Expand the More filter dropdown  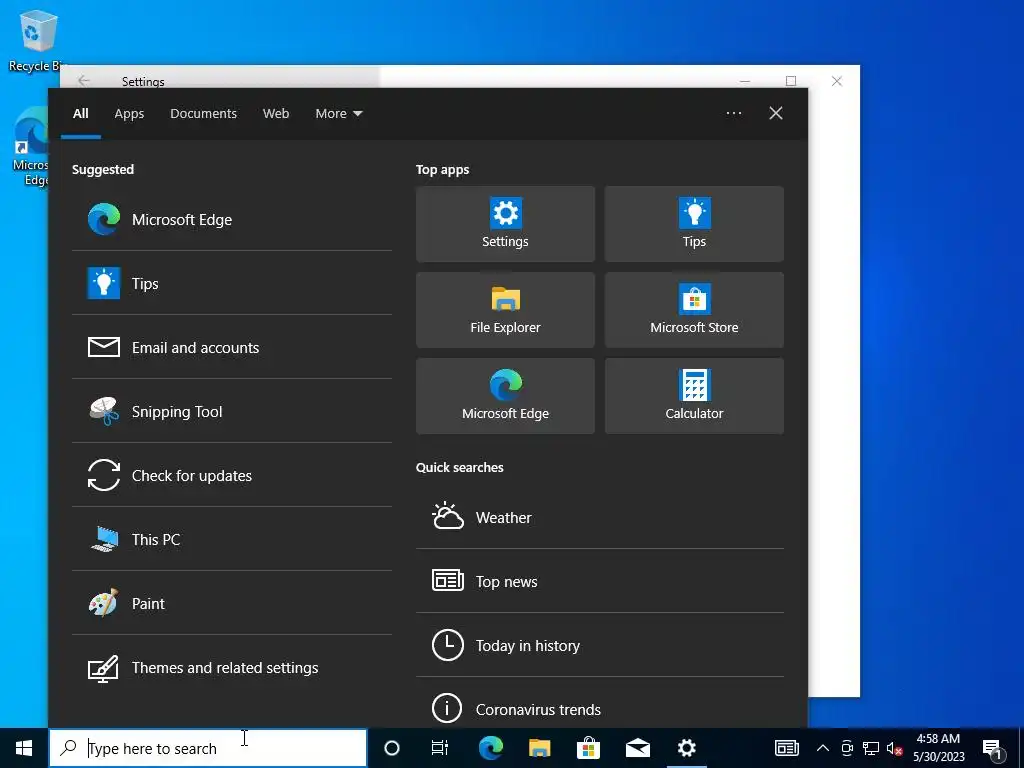tap(339, 114)
